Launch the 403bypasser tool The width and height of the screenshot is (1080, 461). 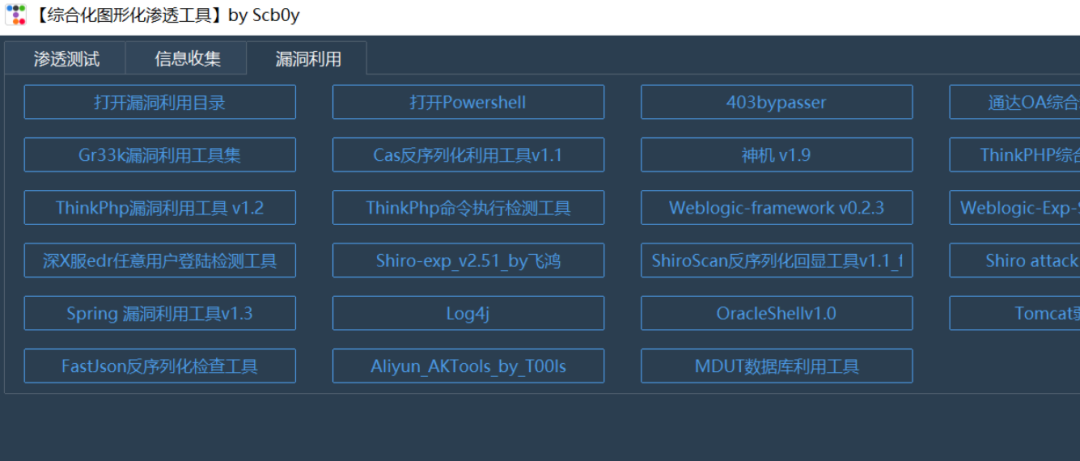click(777, 103)
